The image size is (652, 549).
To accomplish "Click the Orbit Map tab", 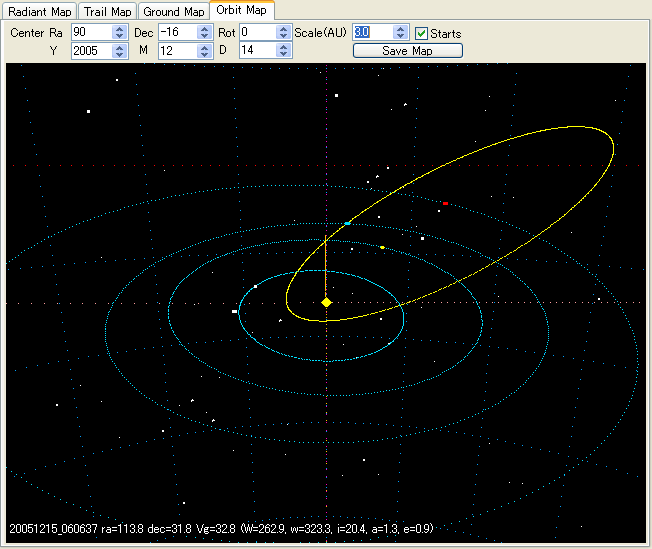I will [x=242, y=11].
